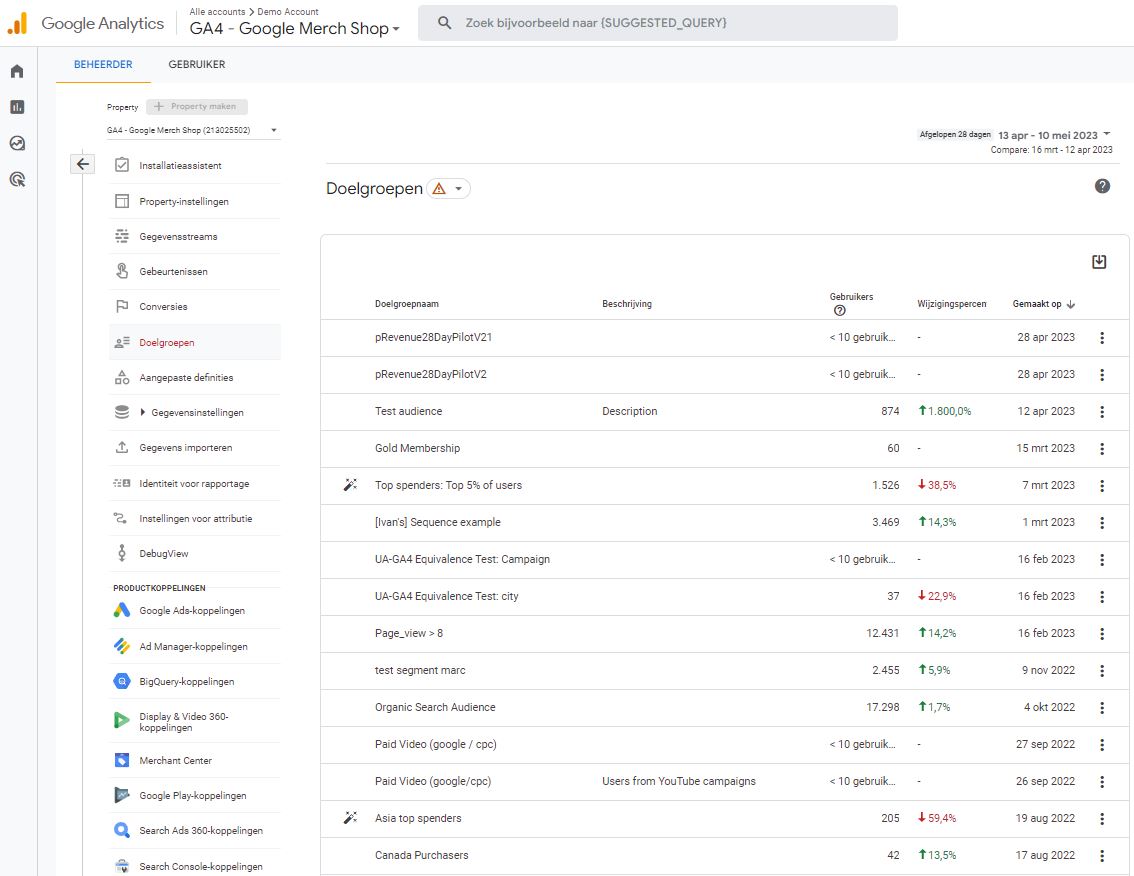Open the help question mark icon
The image size is (1134, 876).
coord(1102,186)
